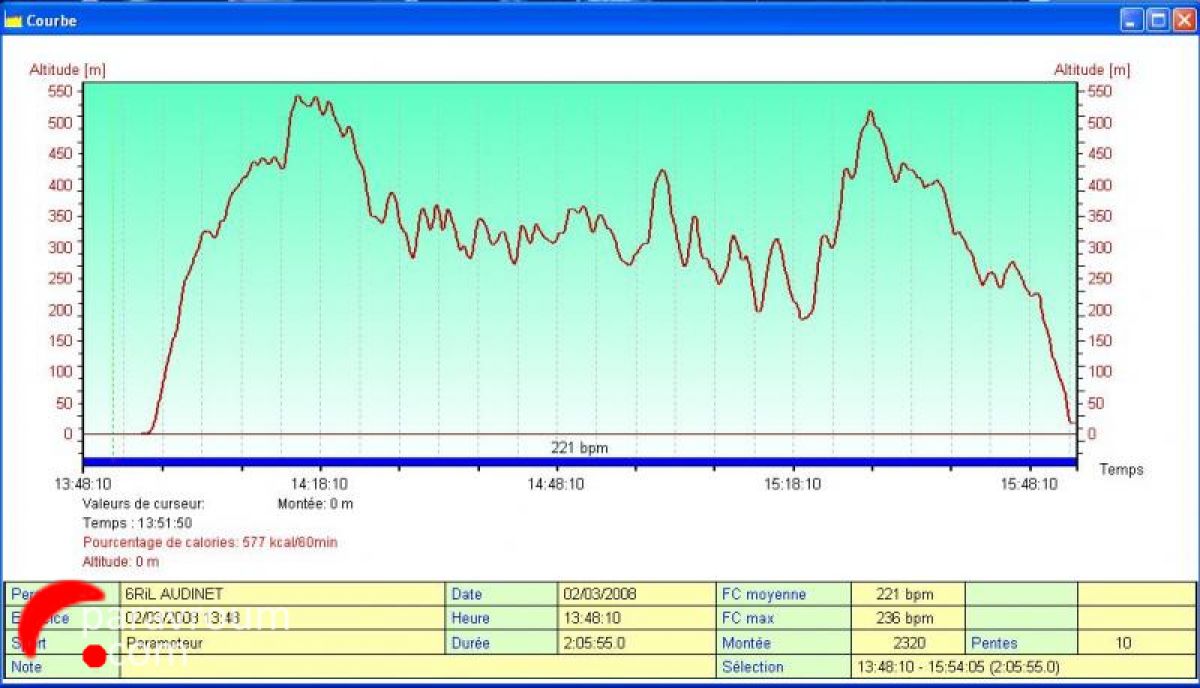Click the left Altitude [m] axis title
1200x688 pixels.
tap(68, 70)
